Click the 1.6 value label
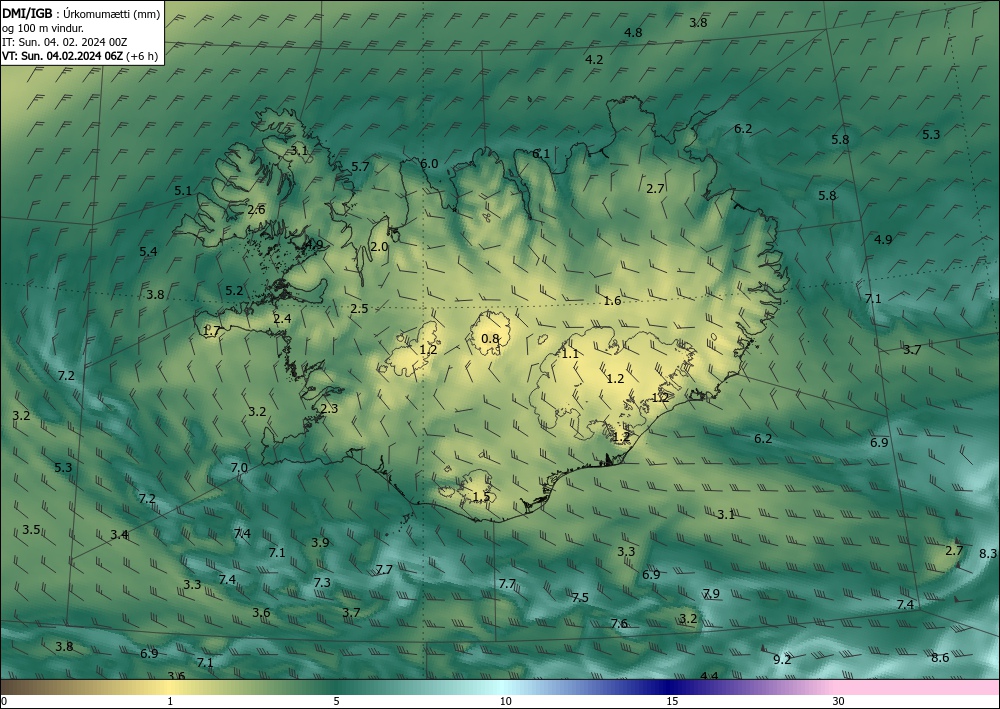 612,300
